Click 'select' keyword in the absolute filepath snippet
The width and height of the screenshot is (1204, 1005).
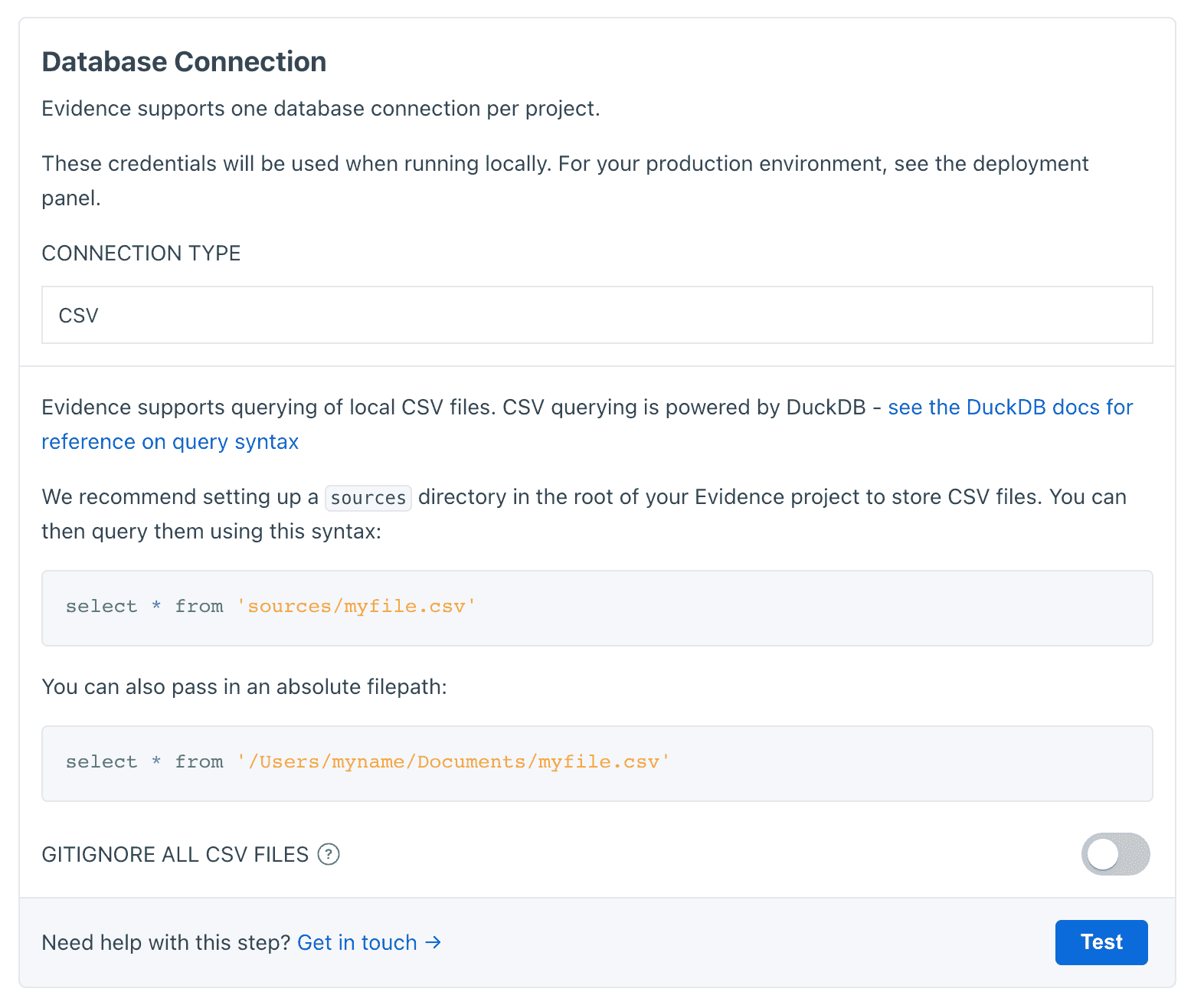coord(101,762)
